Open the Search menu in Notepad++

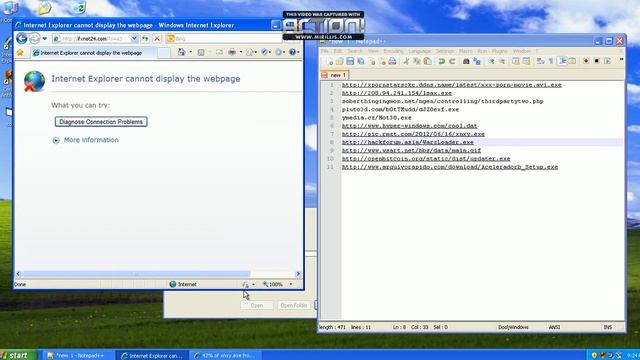click(355, 51)
